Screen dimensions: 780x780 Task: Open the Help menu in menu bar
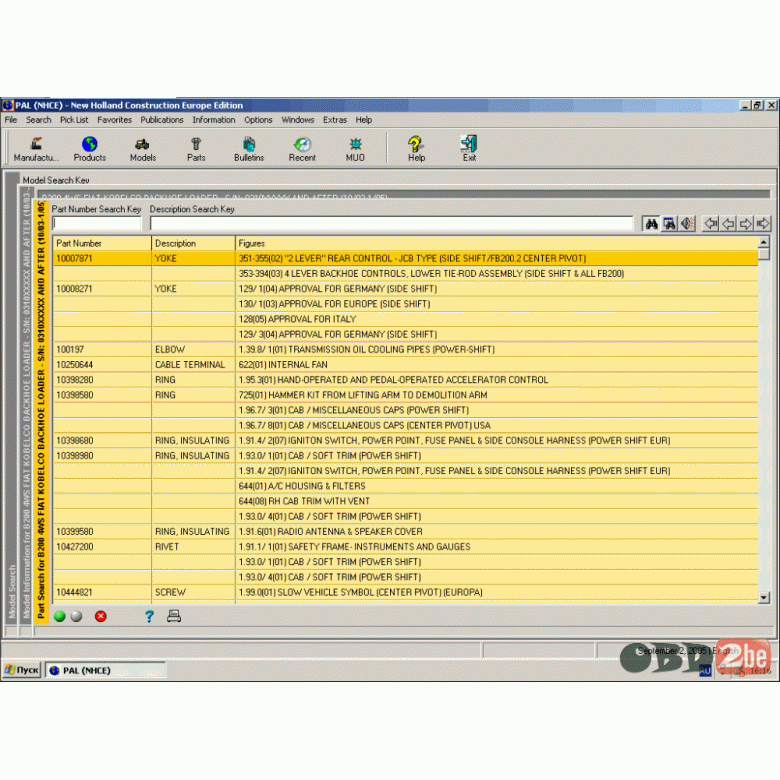[364, 120]
